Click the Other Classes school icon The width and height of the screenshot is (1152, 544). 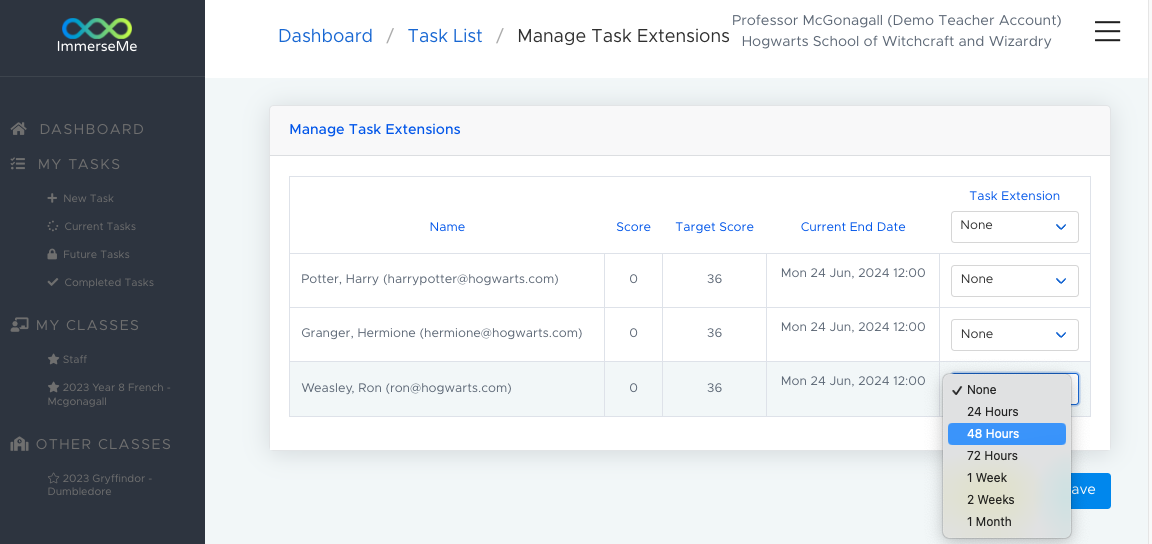point(20,443)
